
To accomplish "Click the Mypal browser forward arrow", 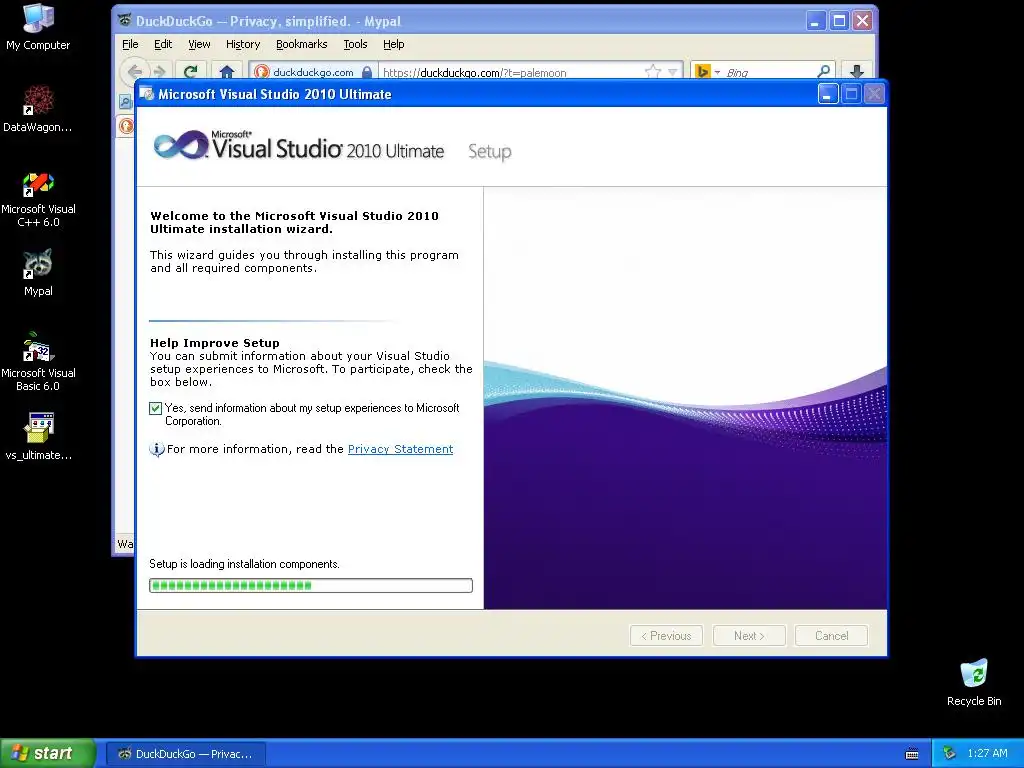I will pyautogui.click(x=159, y=72).
